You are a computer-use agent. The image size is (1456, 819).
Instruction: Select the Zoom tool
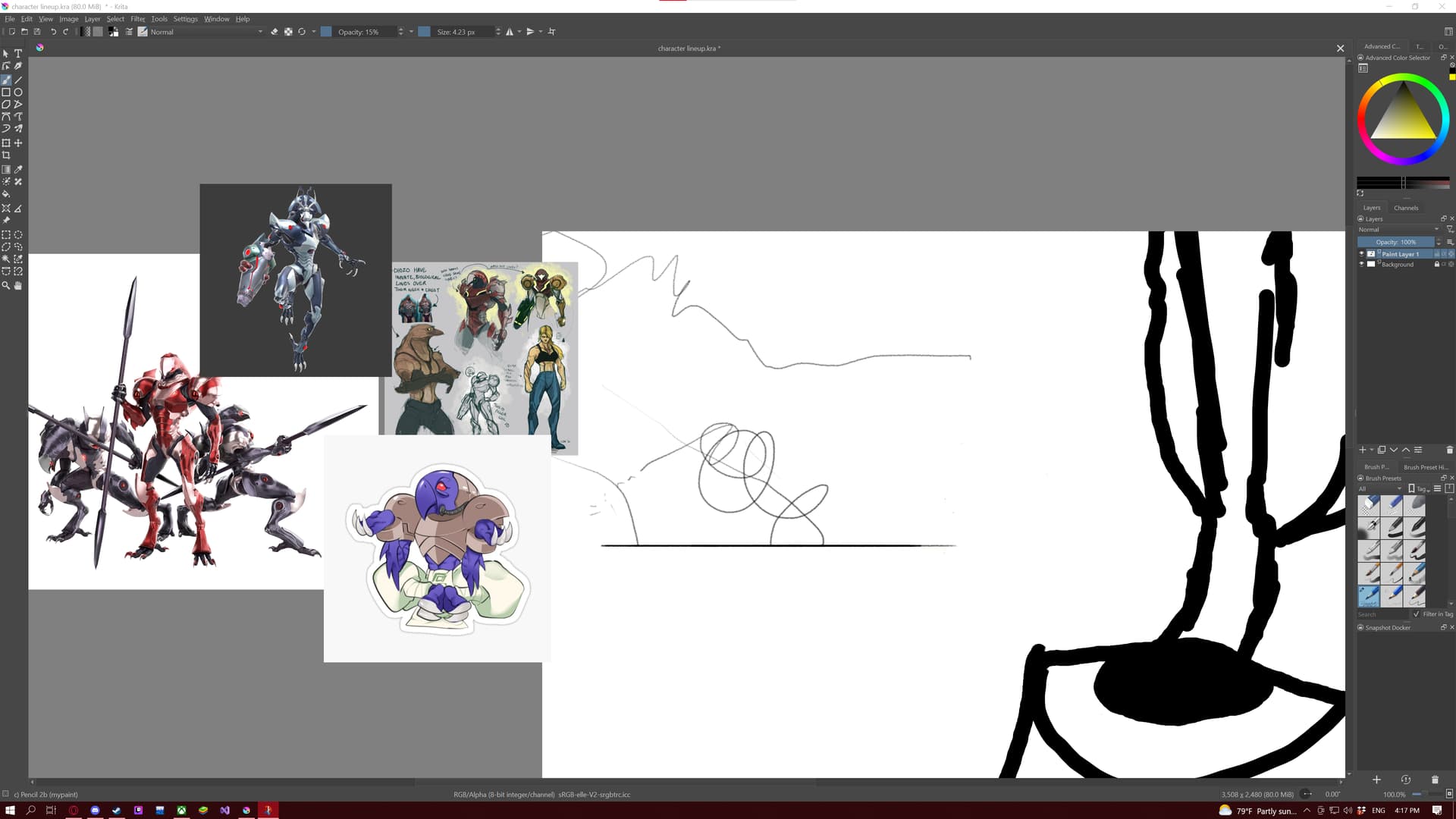[x=6, y=286]
